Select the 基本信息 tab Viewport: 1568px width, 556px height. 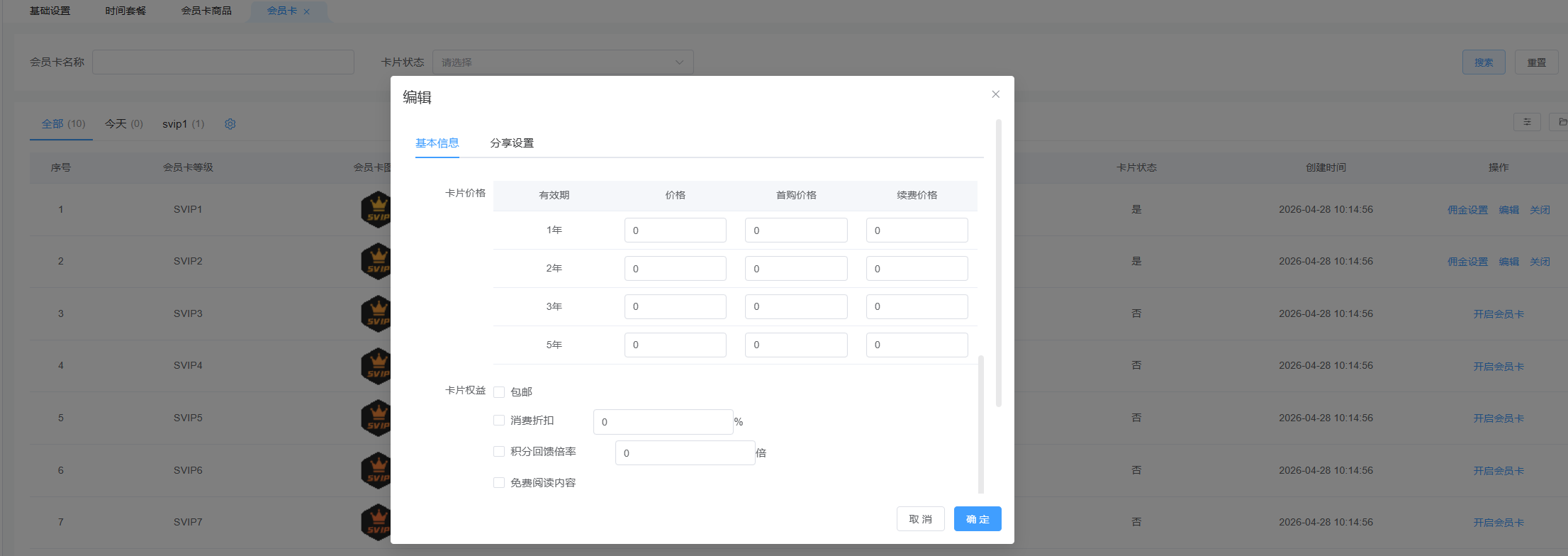tap(437, 143)
